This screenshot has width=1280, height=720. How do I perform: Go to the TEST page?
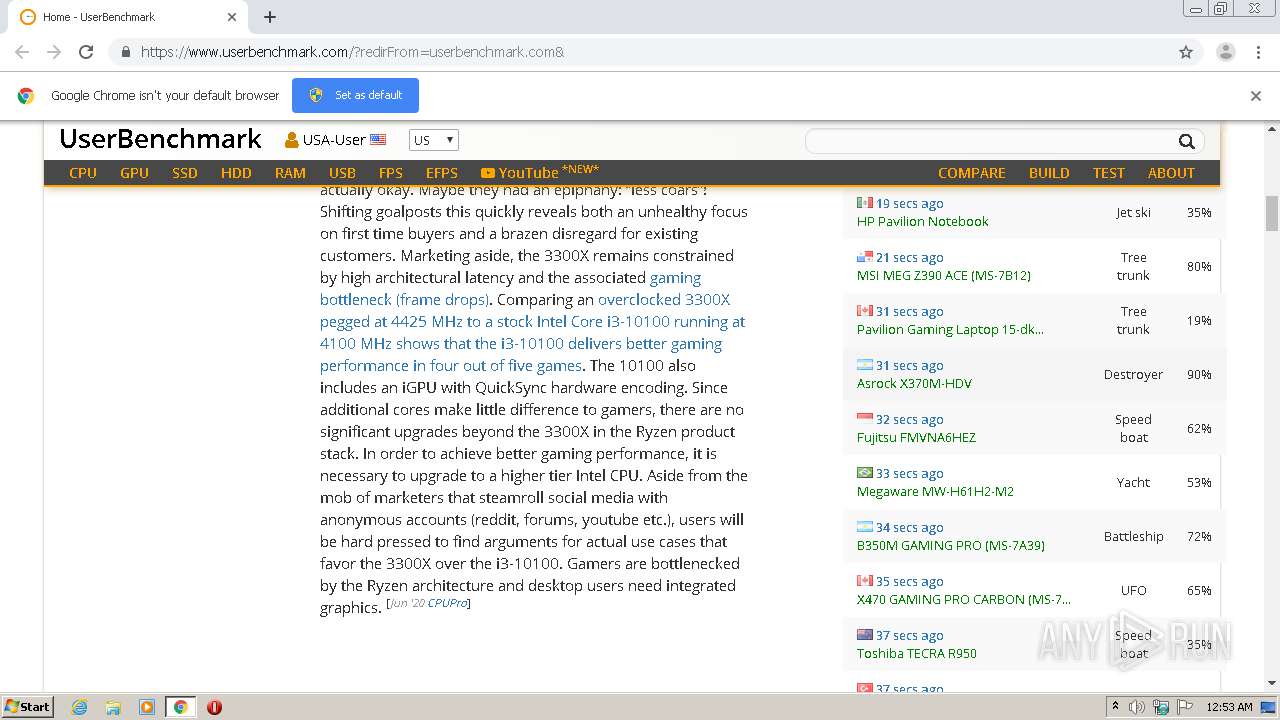[1108, 173]
